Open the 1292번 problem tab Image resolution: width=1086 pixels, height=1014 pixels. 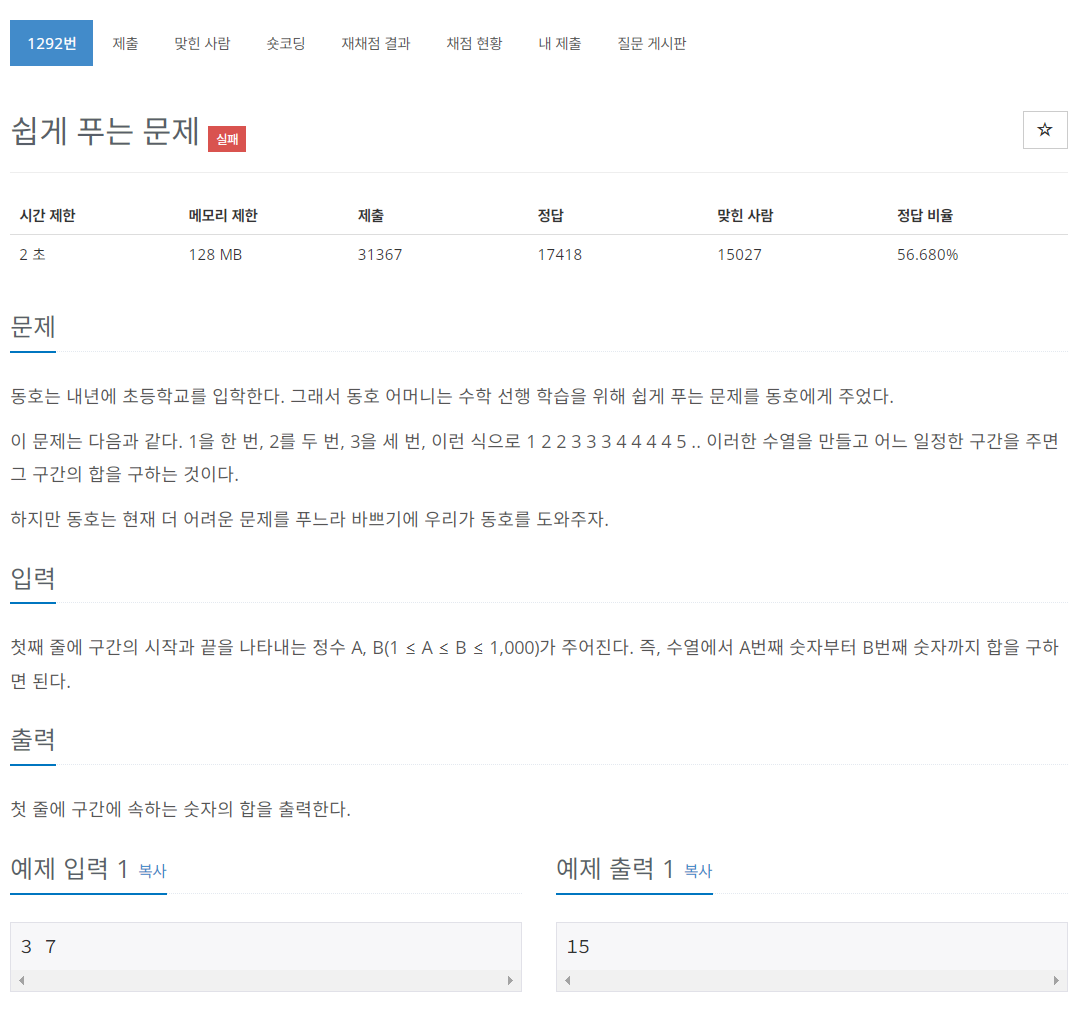click(x=51, y=43)
